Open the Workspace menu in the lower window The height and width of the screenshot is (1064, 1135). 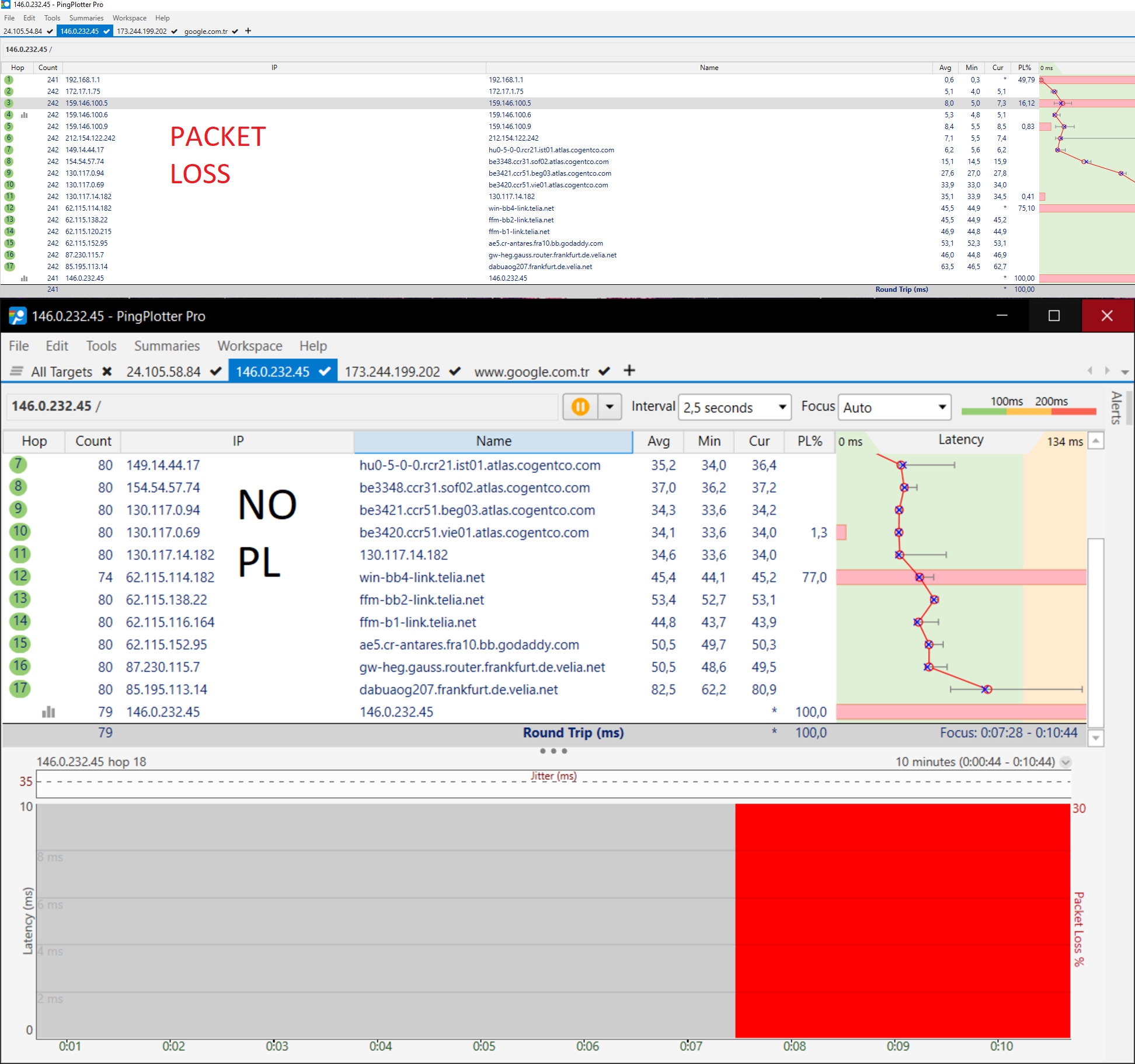250,346
